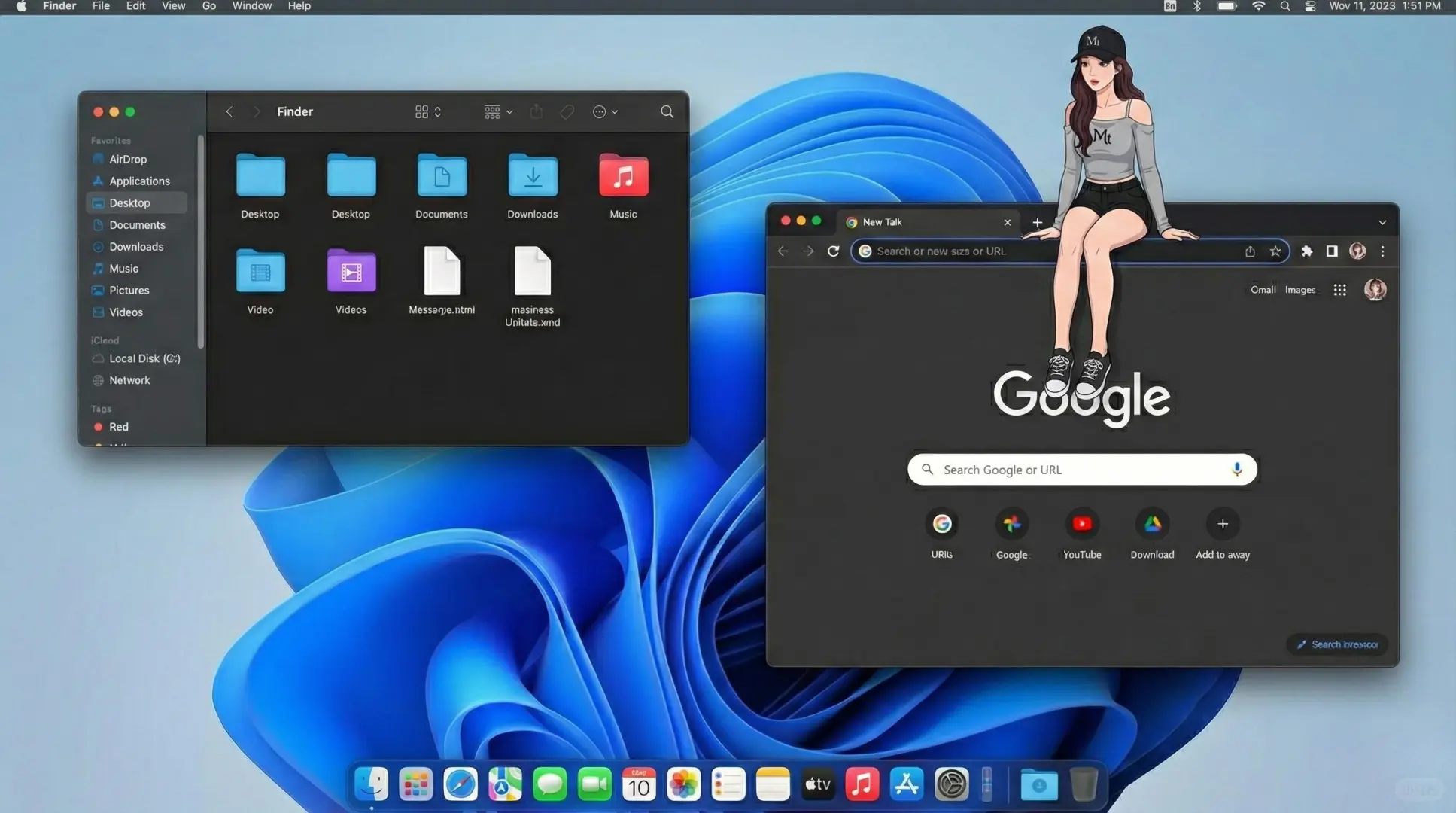Click the voice search microphone in the Google search box
This screenshot has width=1456, height=813.
tap(1236, 469)
